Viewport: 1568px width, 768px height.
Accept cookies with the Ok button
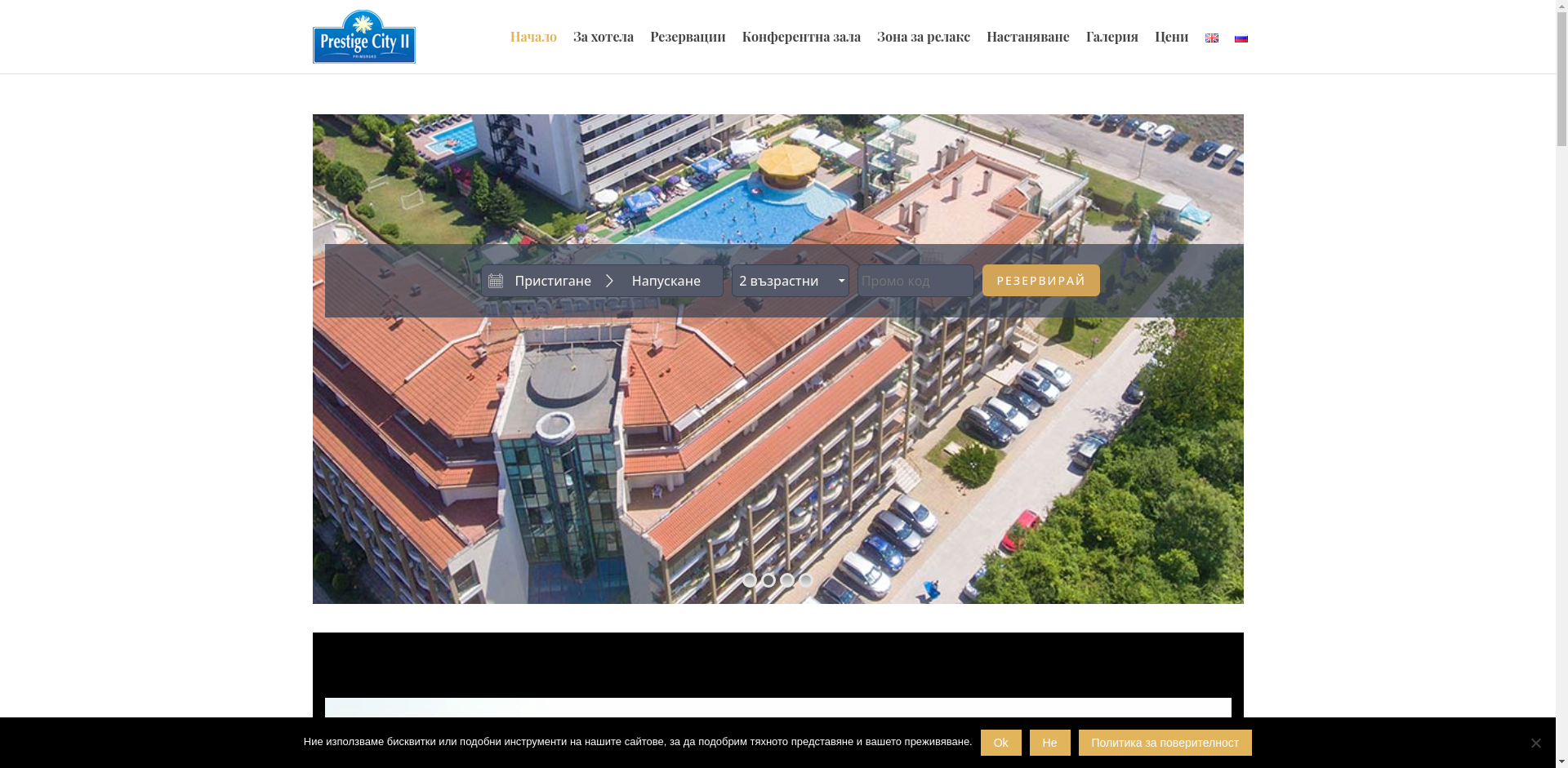1000,743
